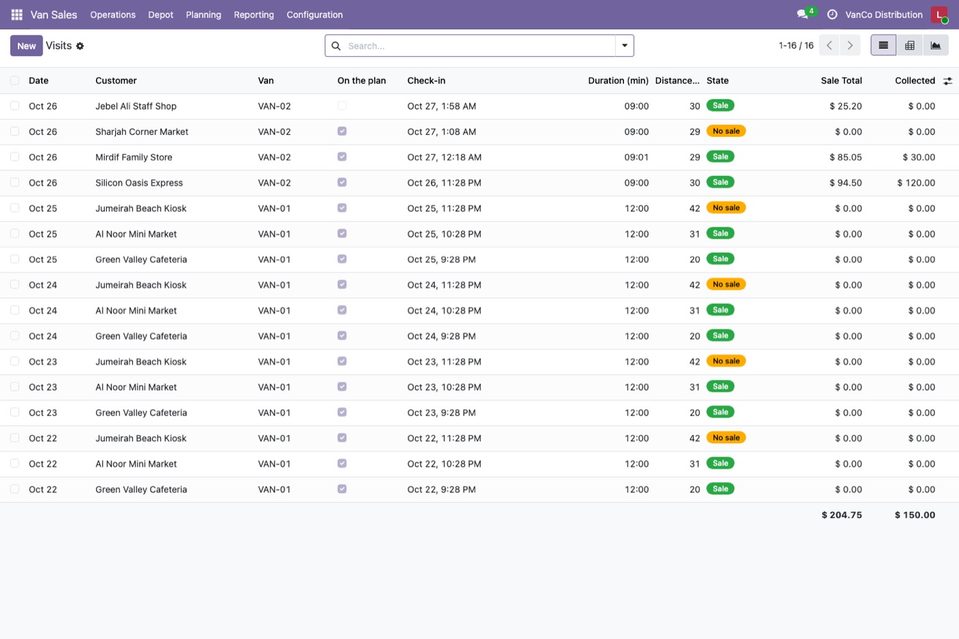Click the 1-16 / 16 pager counter
Screen dimensions: 959x639
click(796, 46)
